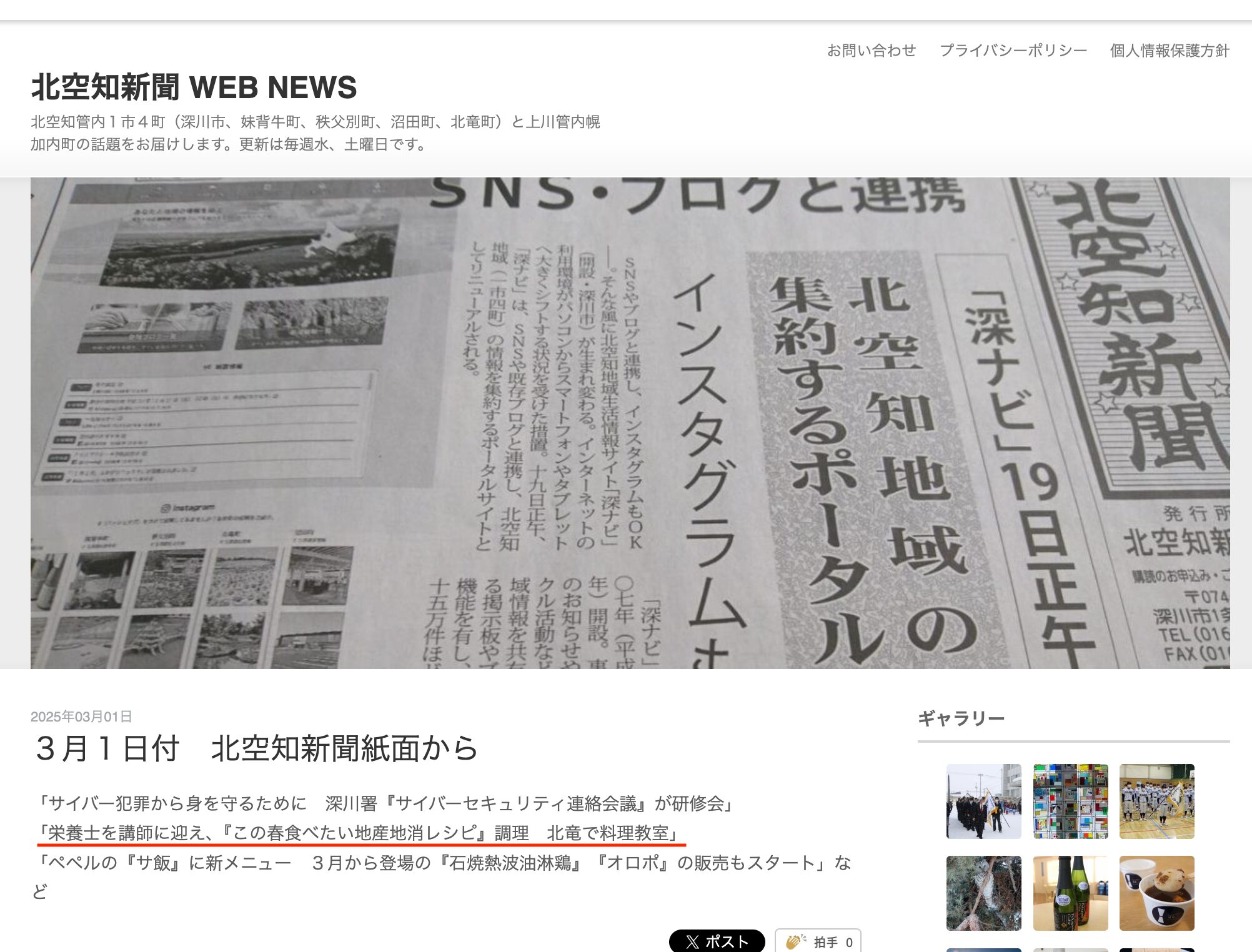The width and height of the screenshot is (1252, 952).
Task: Open gallery thumbnail of owl in pine tree
Action: [x=983, y=893]
